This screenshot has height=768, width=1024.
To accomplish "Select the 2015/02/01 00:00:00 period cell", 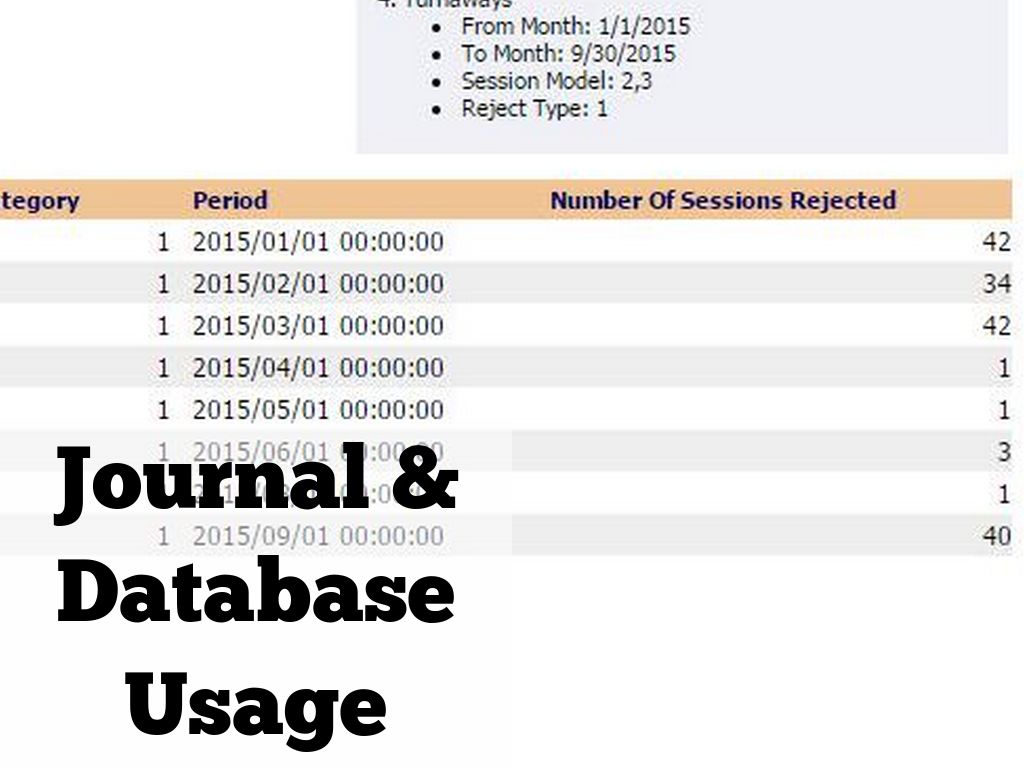I will 318,284.
